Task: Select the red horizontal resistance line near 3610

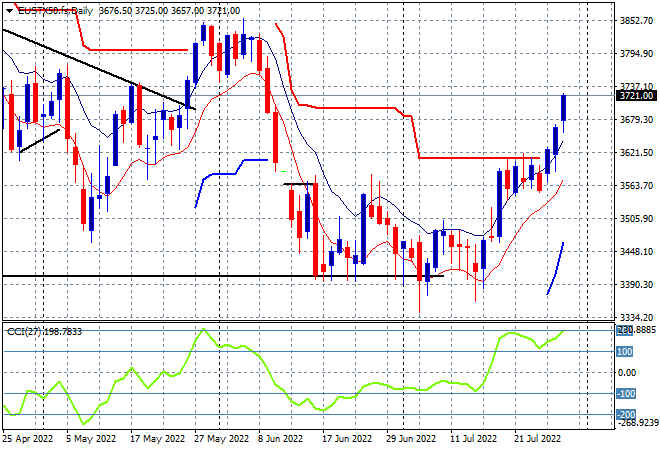Action: [x=479, y=158]
